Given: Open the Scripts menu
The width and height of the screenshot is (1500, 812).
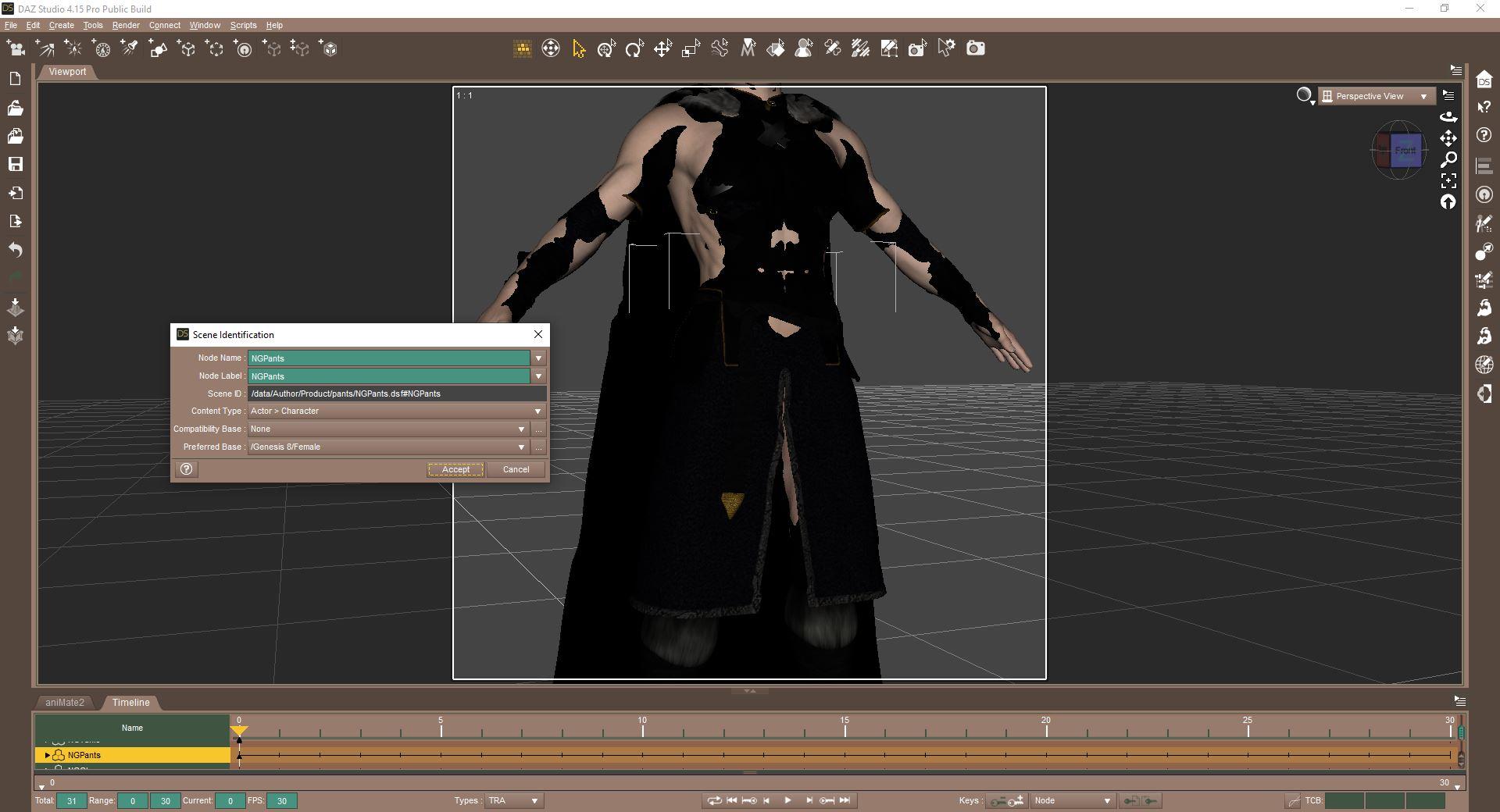Looking at the screenshot, I should (243, 25).
